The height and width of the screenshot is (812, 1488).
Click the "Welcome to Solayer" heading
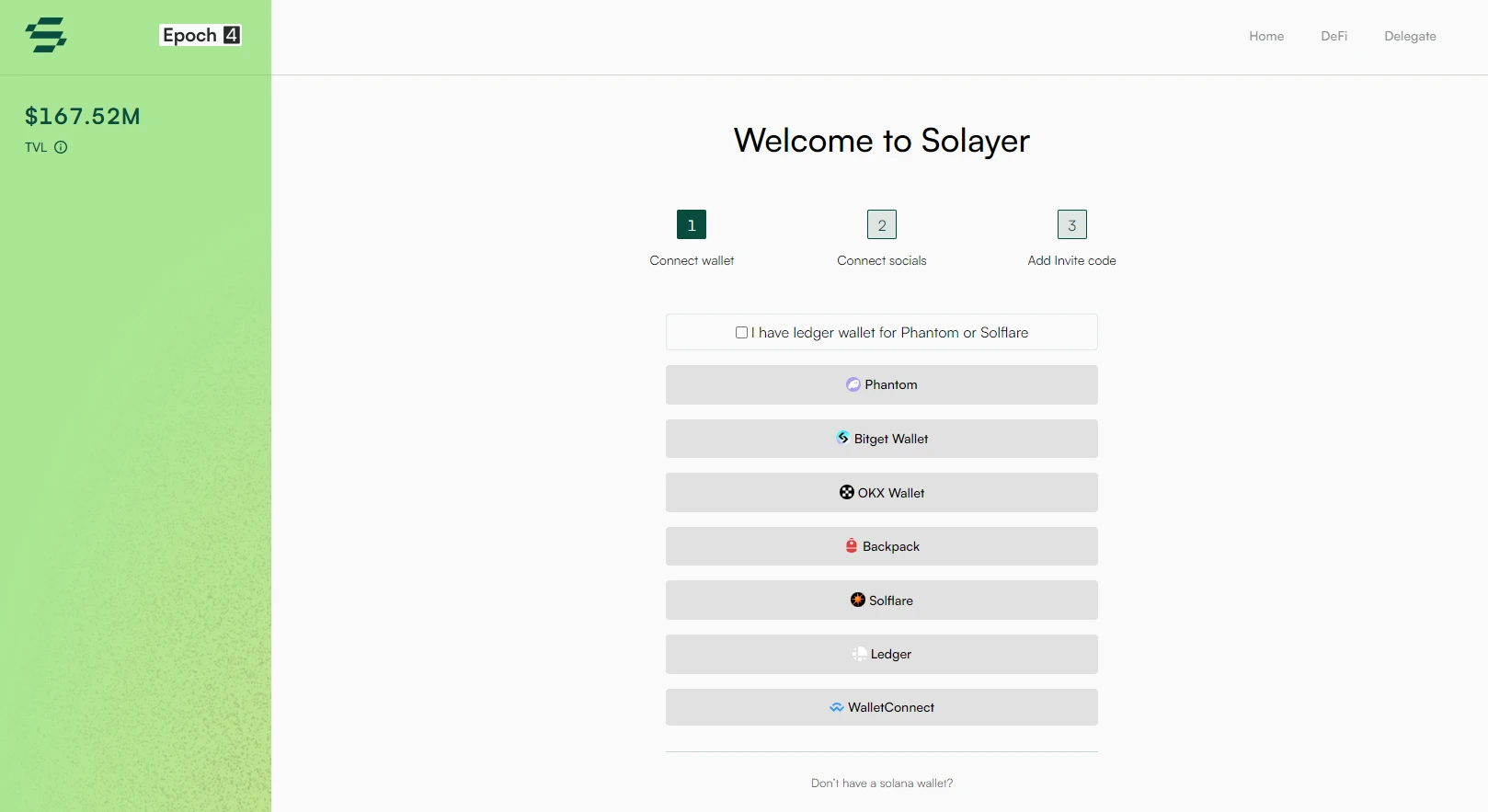click(882, 141)
